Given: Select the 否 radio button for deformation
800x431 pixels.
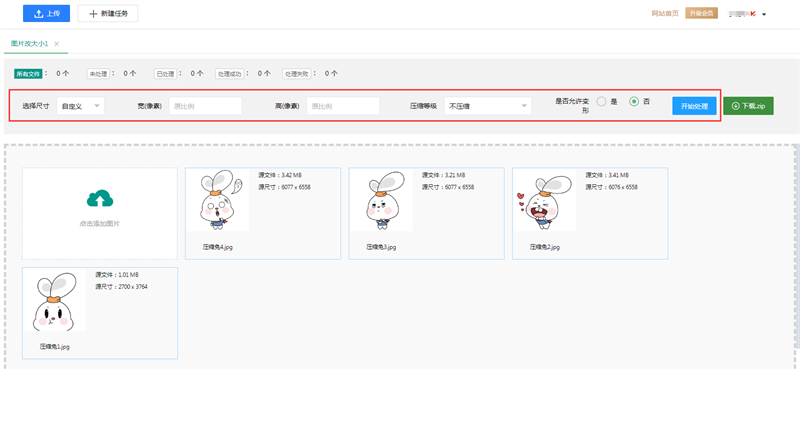Looking at the screenshot, I should (x=634, y=102).
